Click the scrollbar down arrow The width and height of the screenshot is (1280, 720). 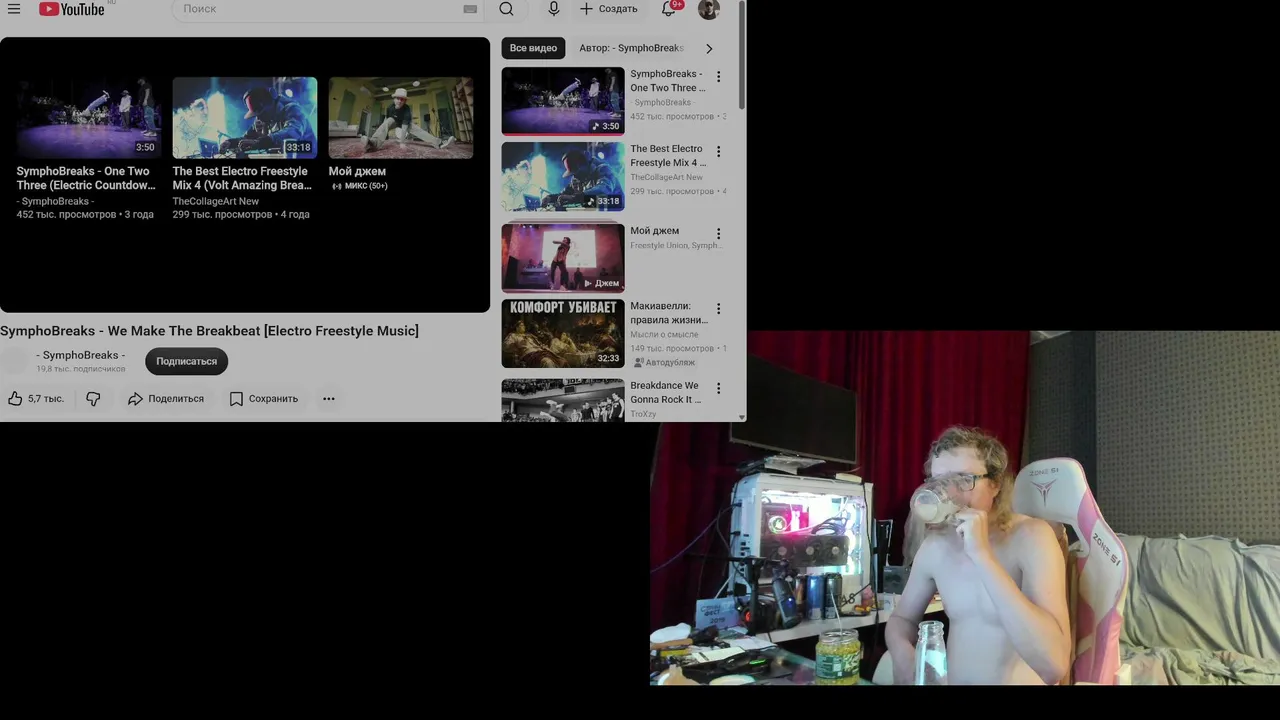click(x=741, y=417)
